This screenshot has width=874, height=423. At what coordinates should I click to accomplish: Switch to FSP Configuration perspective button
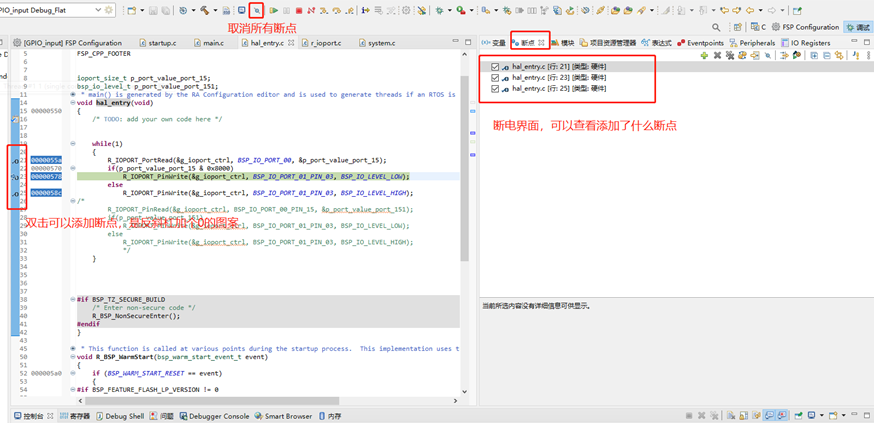point(805,27)
